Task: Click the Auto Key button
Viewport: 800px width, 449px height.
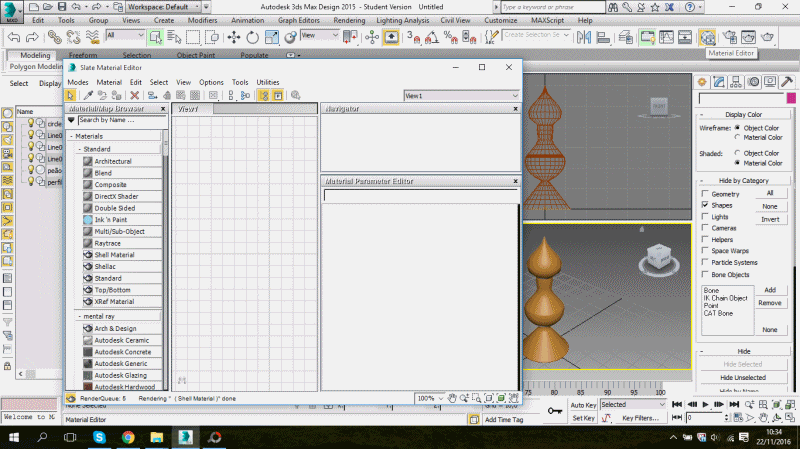Action: tap(583, 405)
